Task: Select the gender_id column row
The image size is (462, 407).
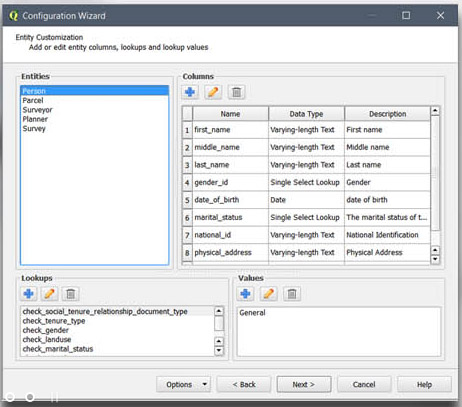Action: point(306,182)
